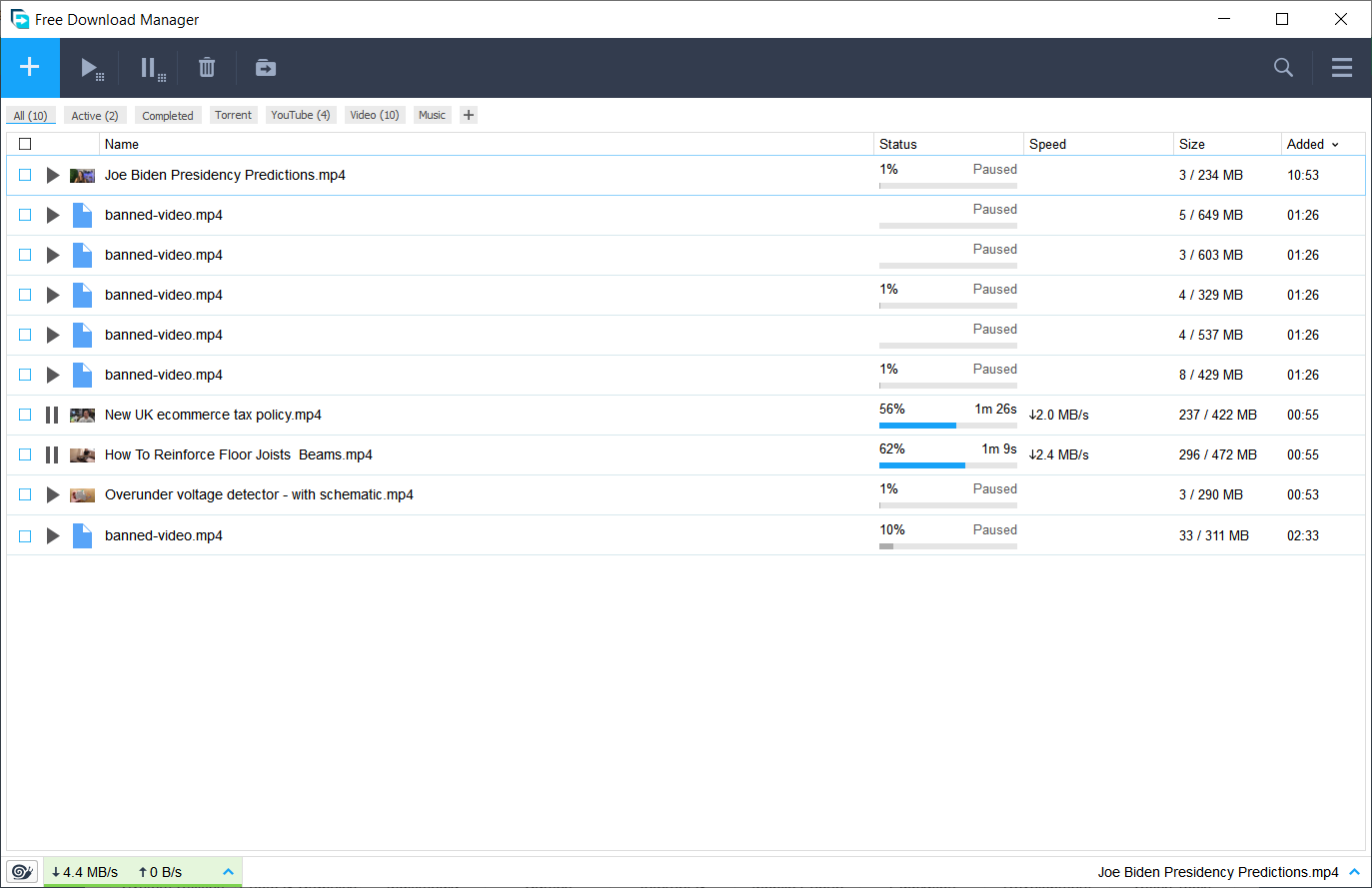Click the Floor Joists video thumbnail

click(x=82, y=454)
